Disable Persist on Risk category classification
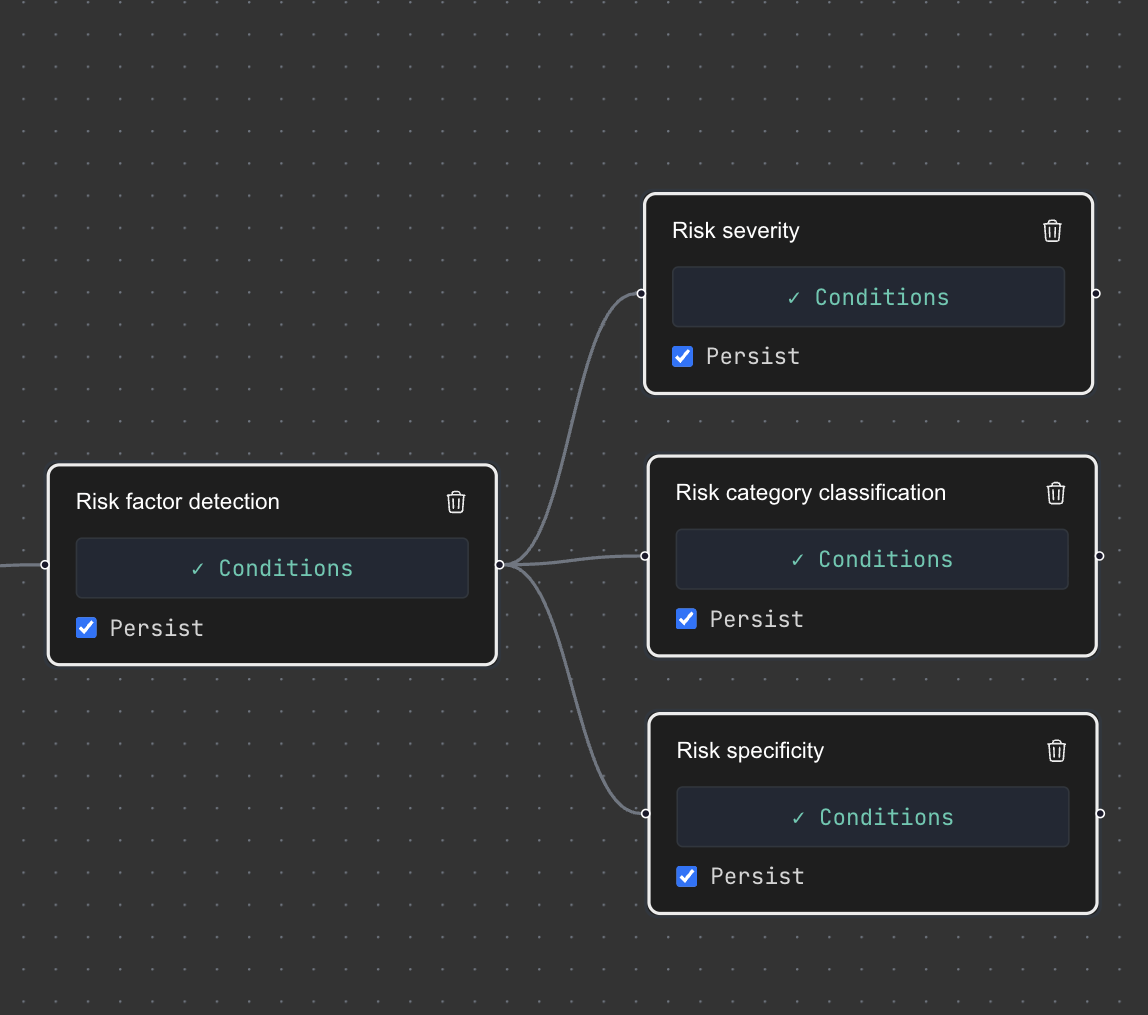Screen dimensions: 1148x1015 687,619
